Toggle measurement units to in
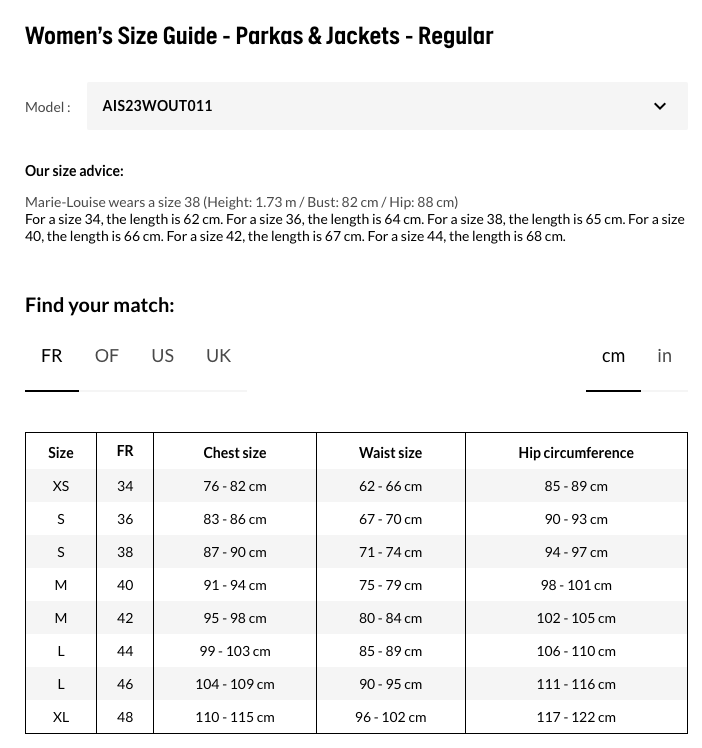 pyautogui.click(x=664, y=356)
